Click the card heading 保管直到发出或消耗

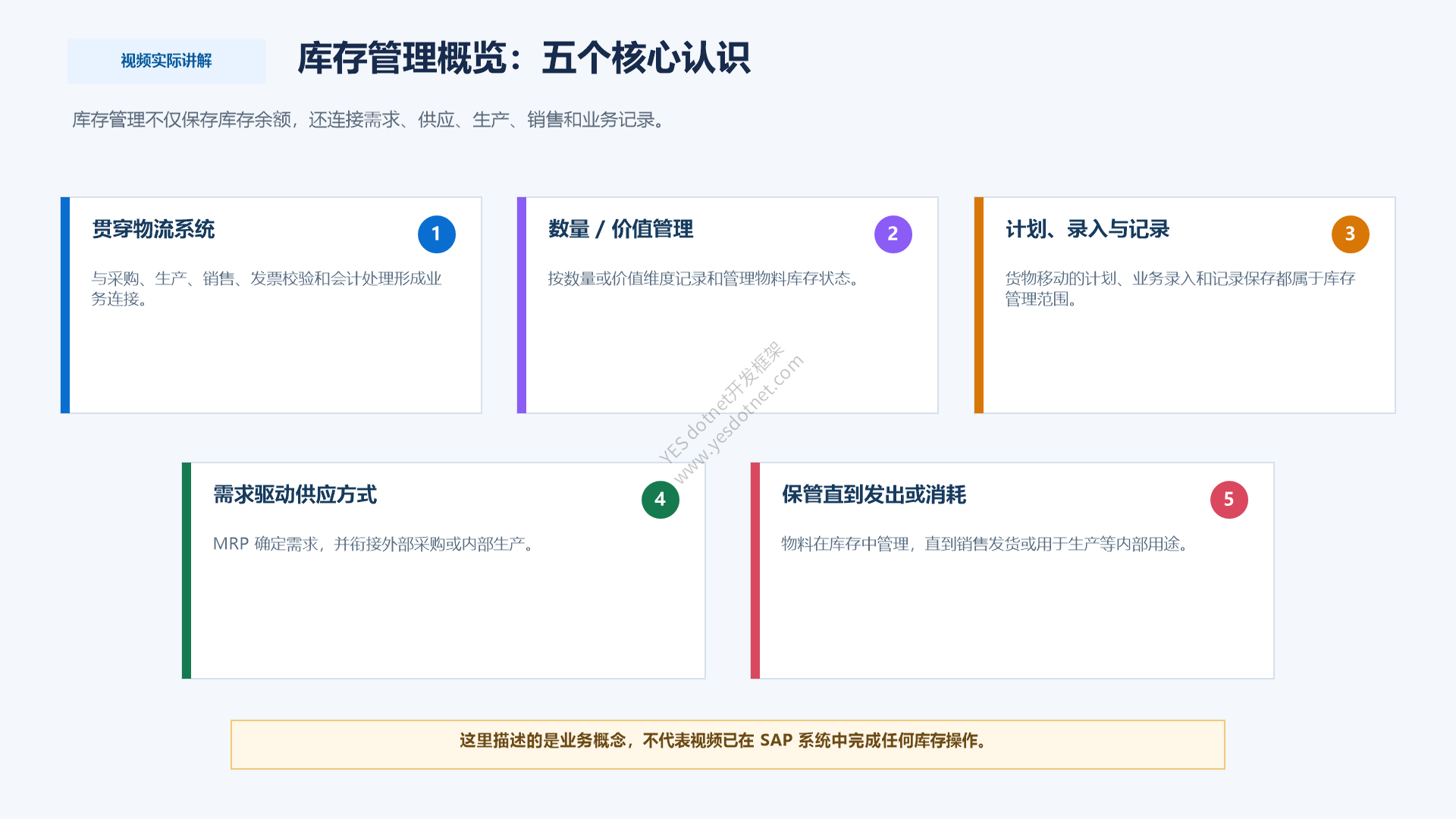coord(874,494)
